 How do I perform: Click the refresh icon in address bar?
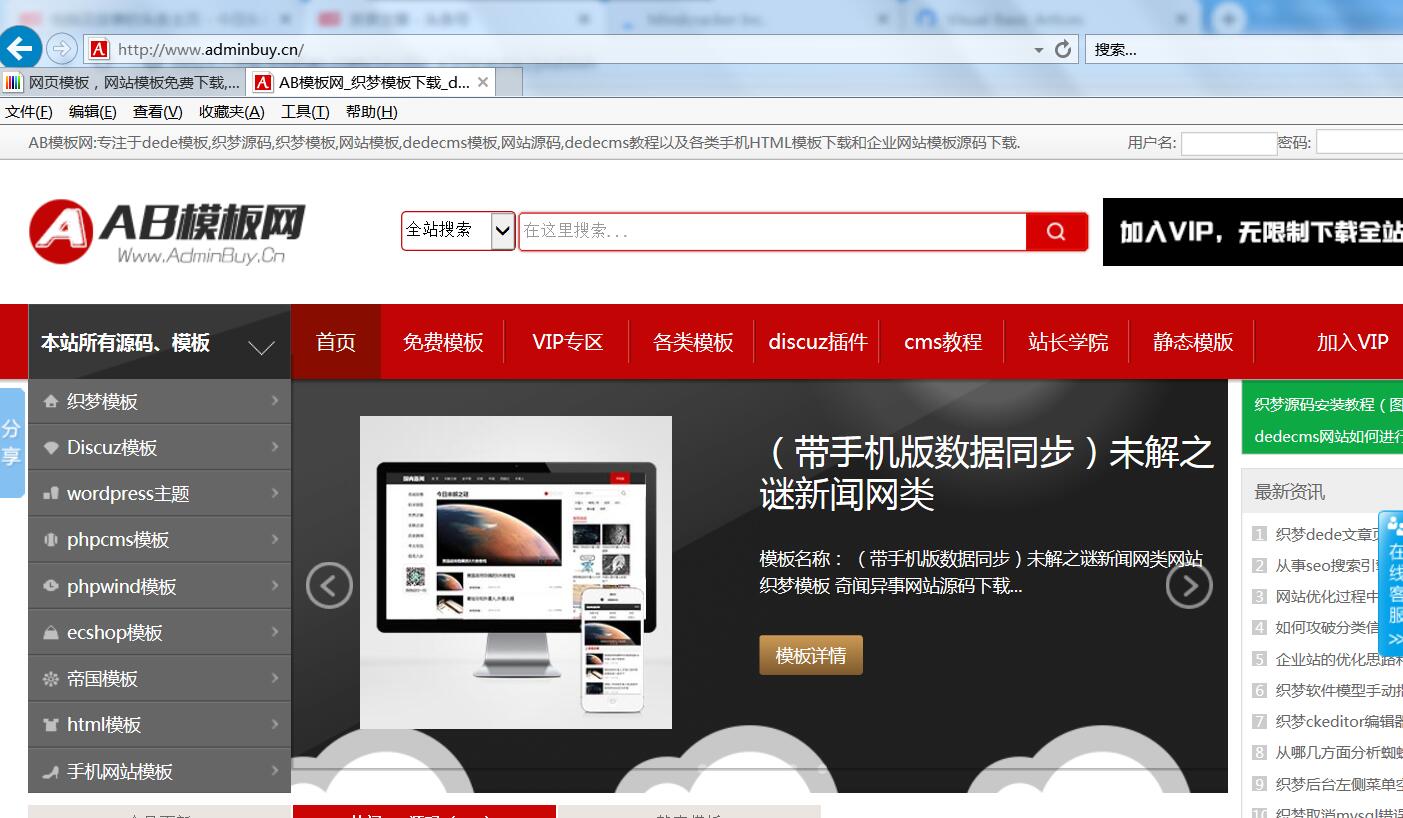pyautogui.click(x=1062, y=48)
